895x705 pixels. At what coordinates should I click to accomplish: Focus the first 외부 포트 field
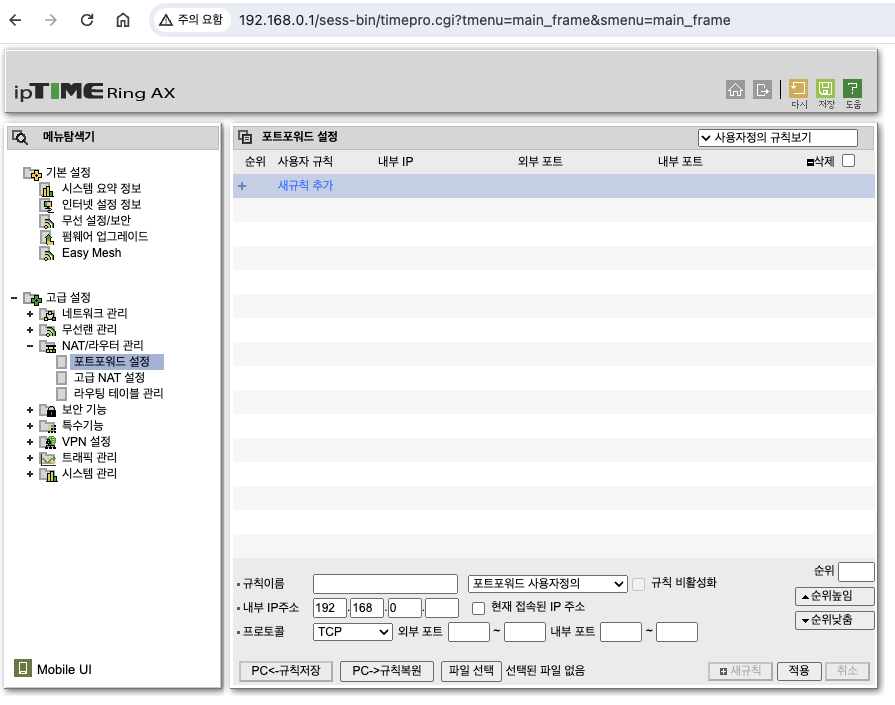point(469,632)
